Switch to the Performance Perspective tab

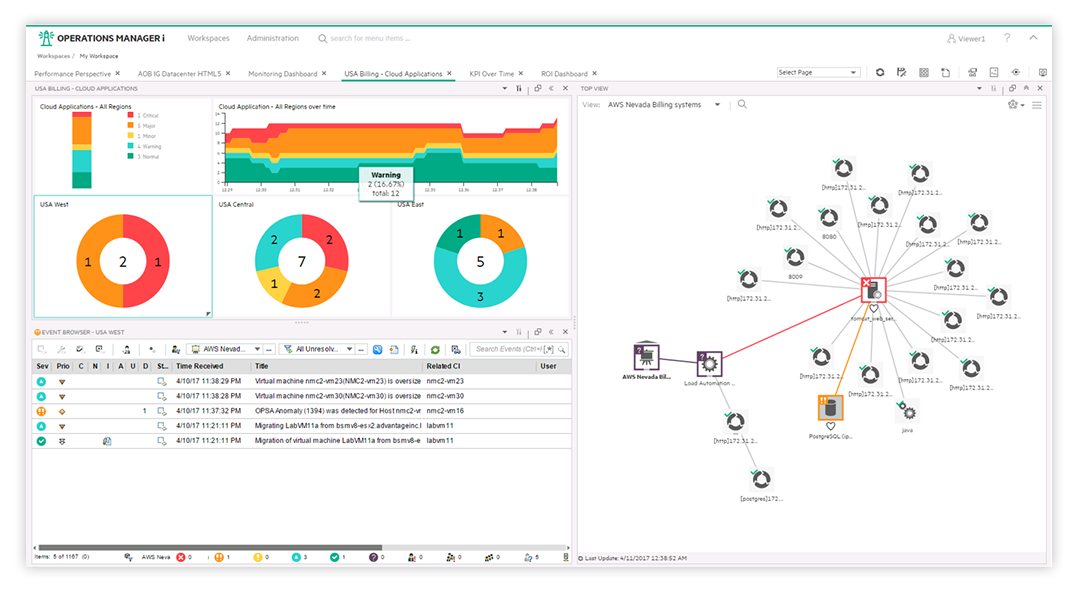(73, 73)
